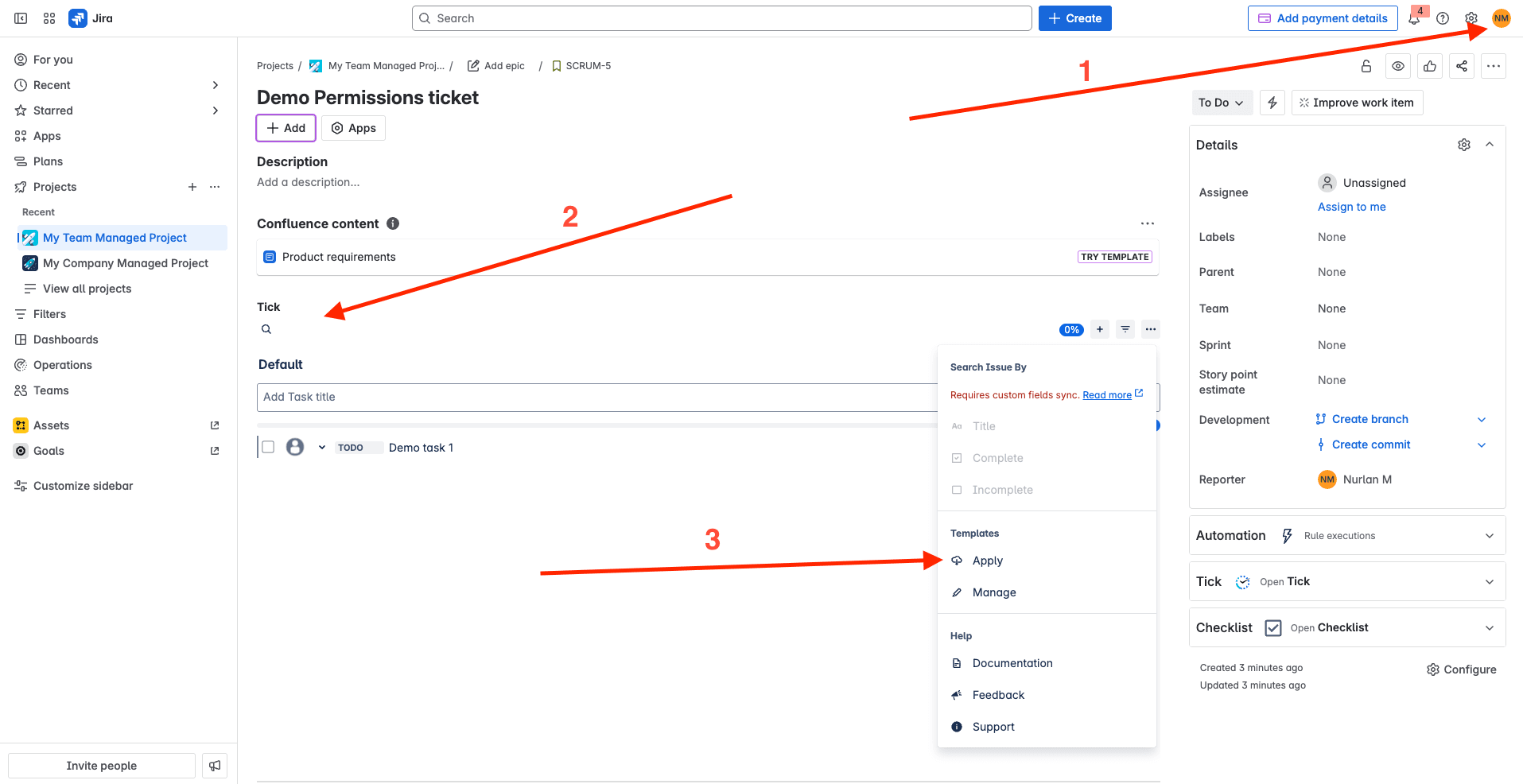Image resolution: width=1523 pixels, height=784 pixels.
Task: Expand the Checklist panel chevron
Action: coord(1490,628)
